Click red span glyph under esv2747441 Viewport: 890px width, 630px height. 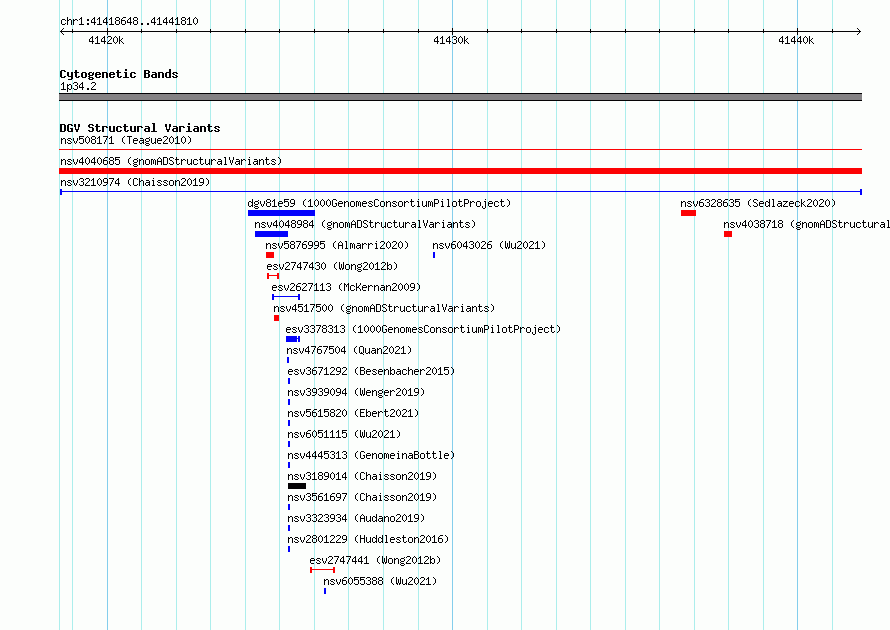322,570
